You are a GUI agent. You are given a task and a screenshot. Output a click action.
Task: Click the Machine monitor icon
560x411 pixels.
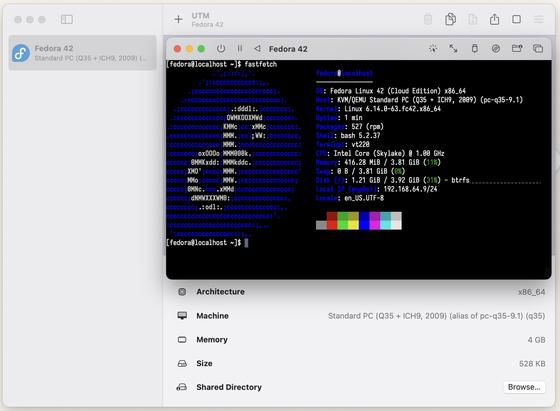point(182,316)
